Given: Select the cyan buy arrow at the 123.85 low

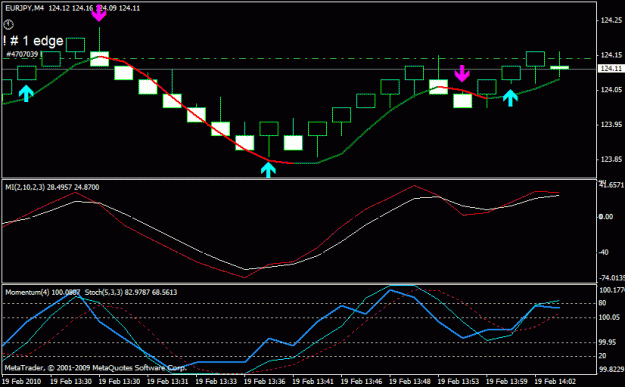Looking at the screenshot, I should click(x=268, y=169).
